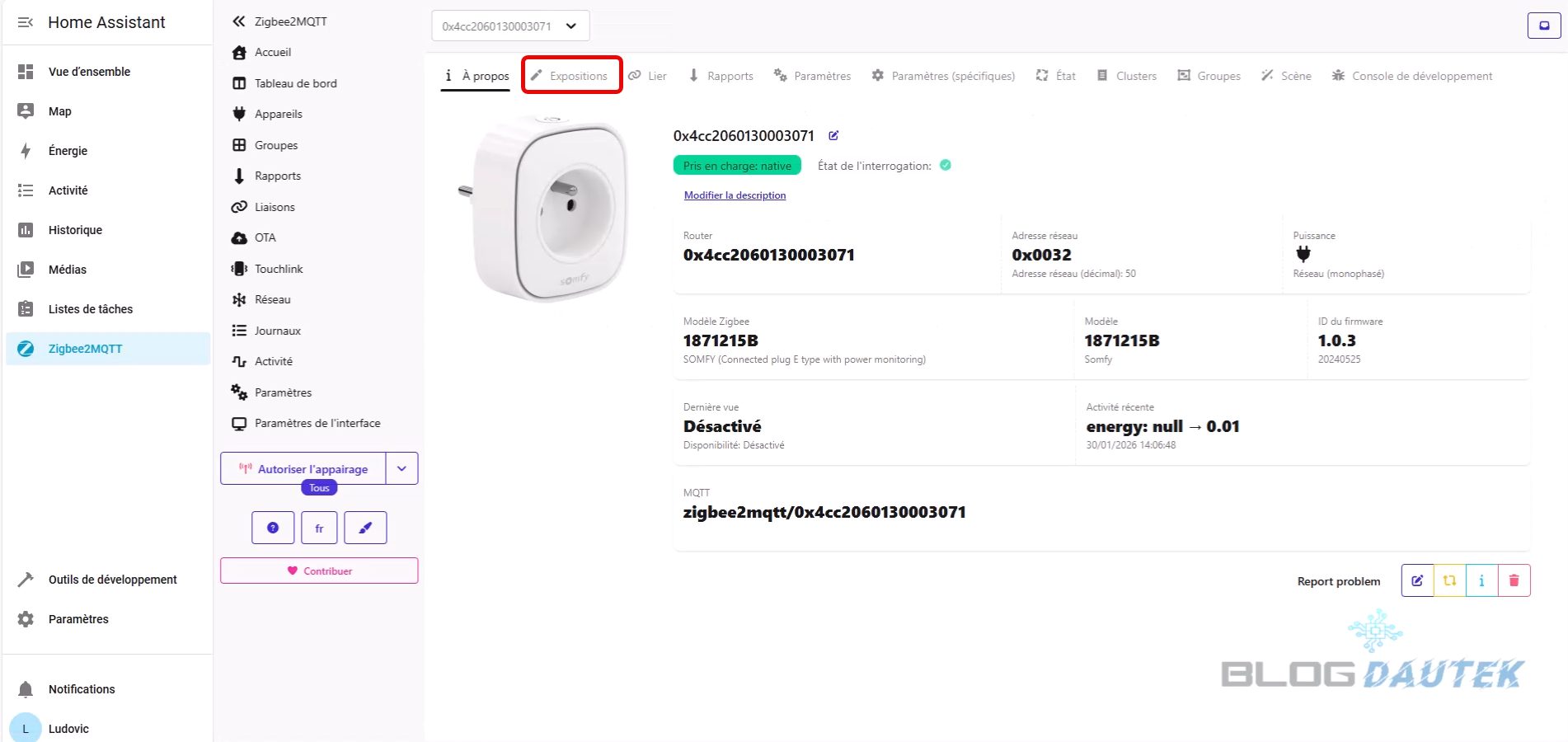Click the yellow reconfigure device icon
The width and height of the screenshot is (1568, 742).
[1449, 580]
